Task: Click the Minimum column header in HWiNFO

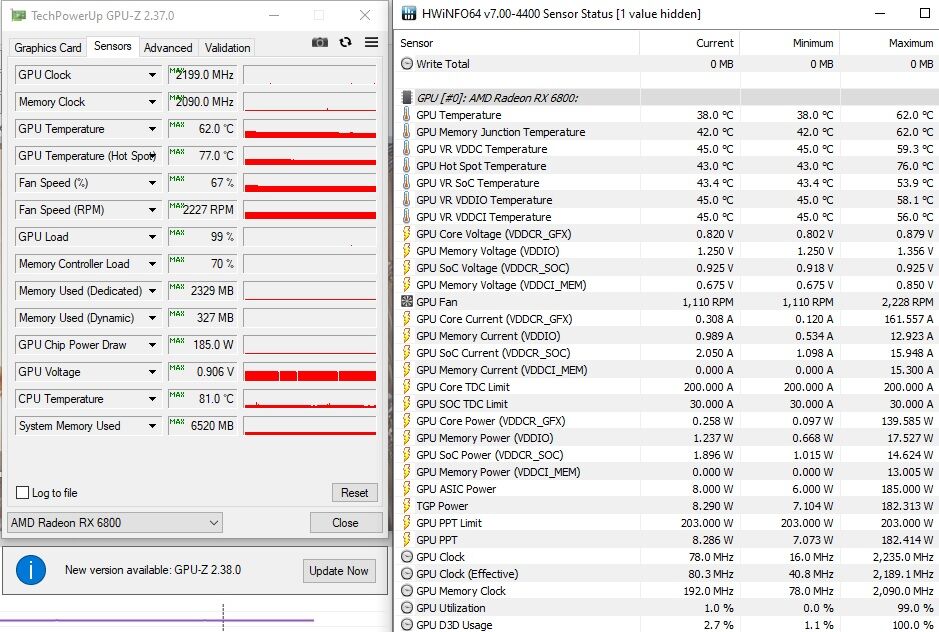Action: [790, 43]
